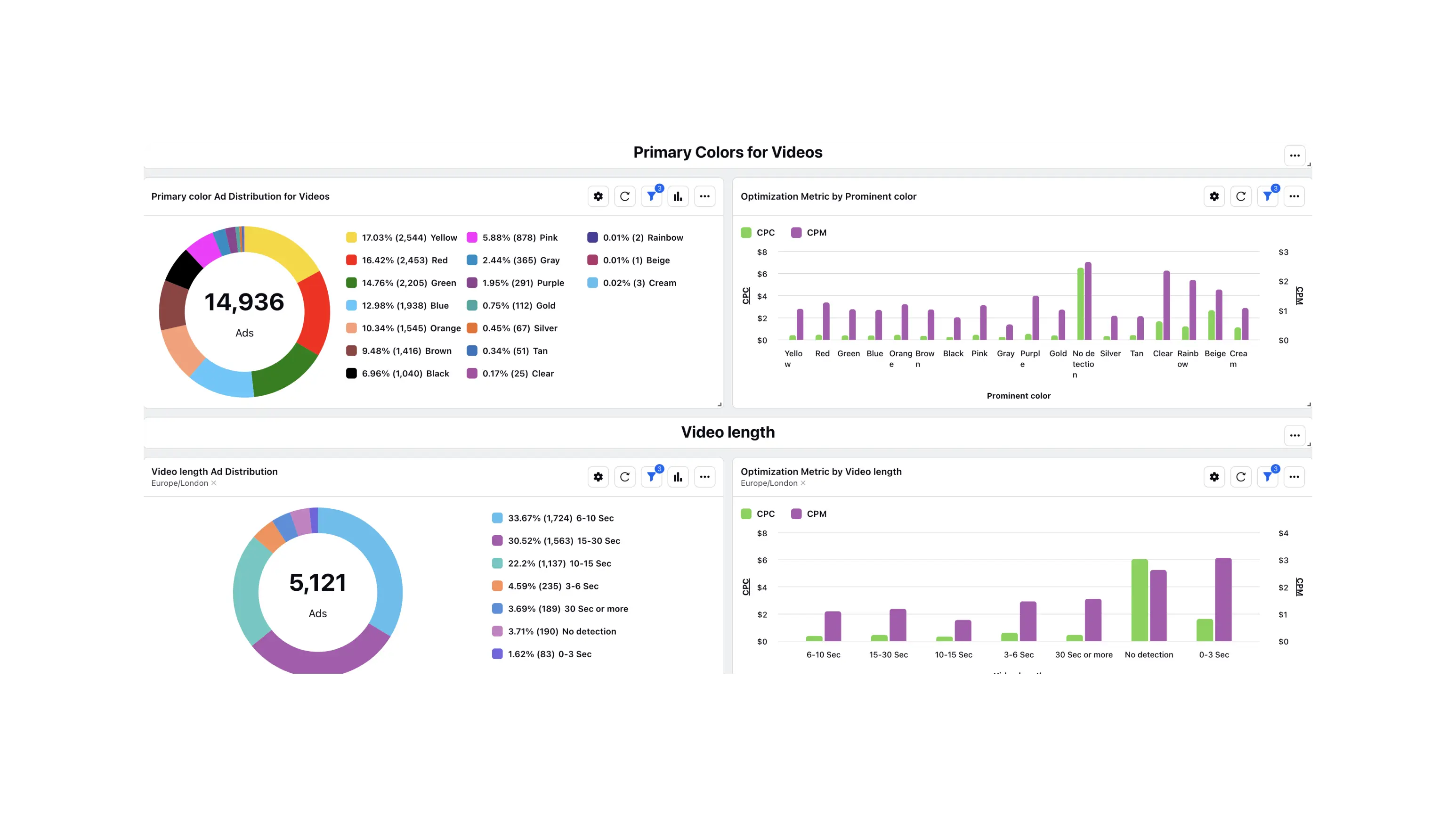
Task: Click the CPM axis label on Prominent color chart
Action: 1300,296
